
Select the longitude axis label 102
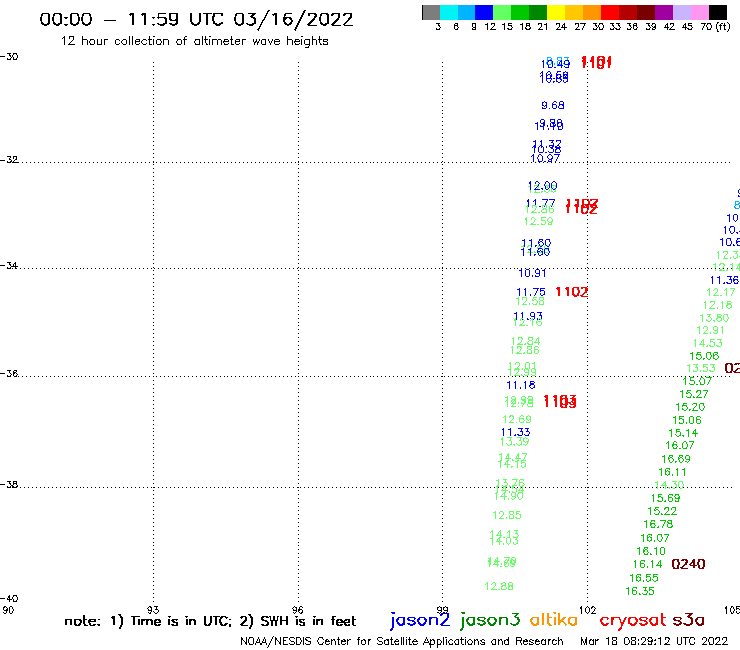click(588, 610)
